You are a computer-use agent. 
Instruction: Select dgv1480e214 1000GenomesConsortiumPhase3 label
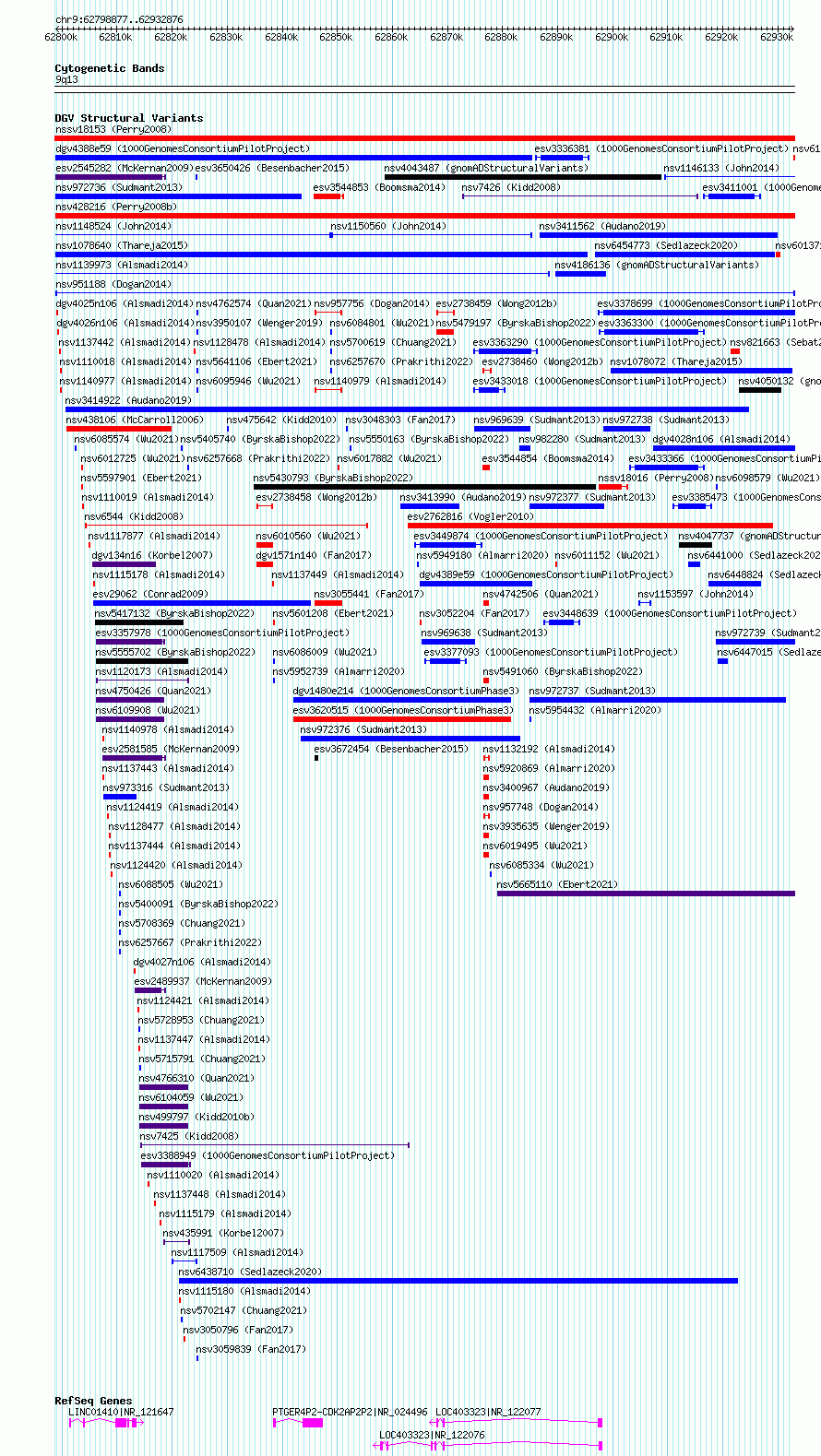click(407, 692)
